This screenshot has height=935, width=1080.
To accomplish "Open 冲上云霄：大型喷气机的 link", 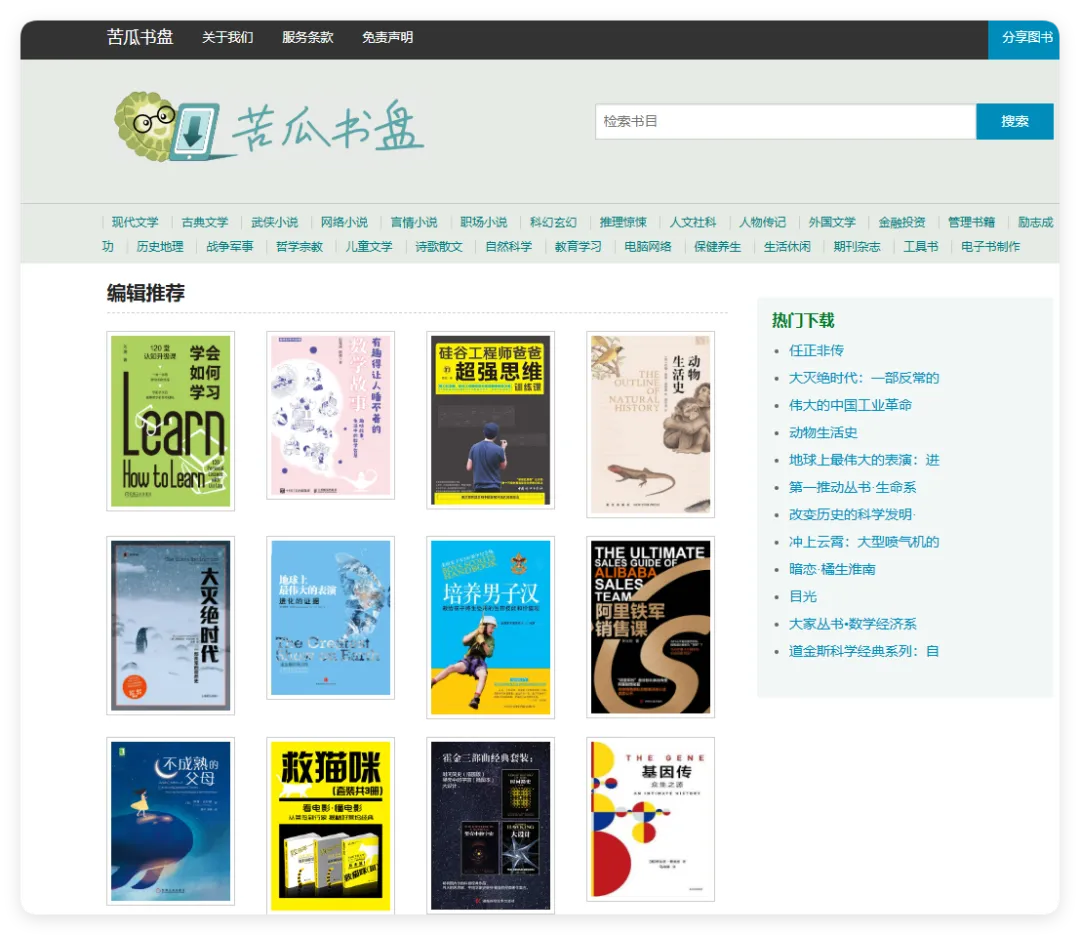I will (x=864, y=542).
